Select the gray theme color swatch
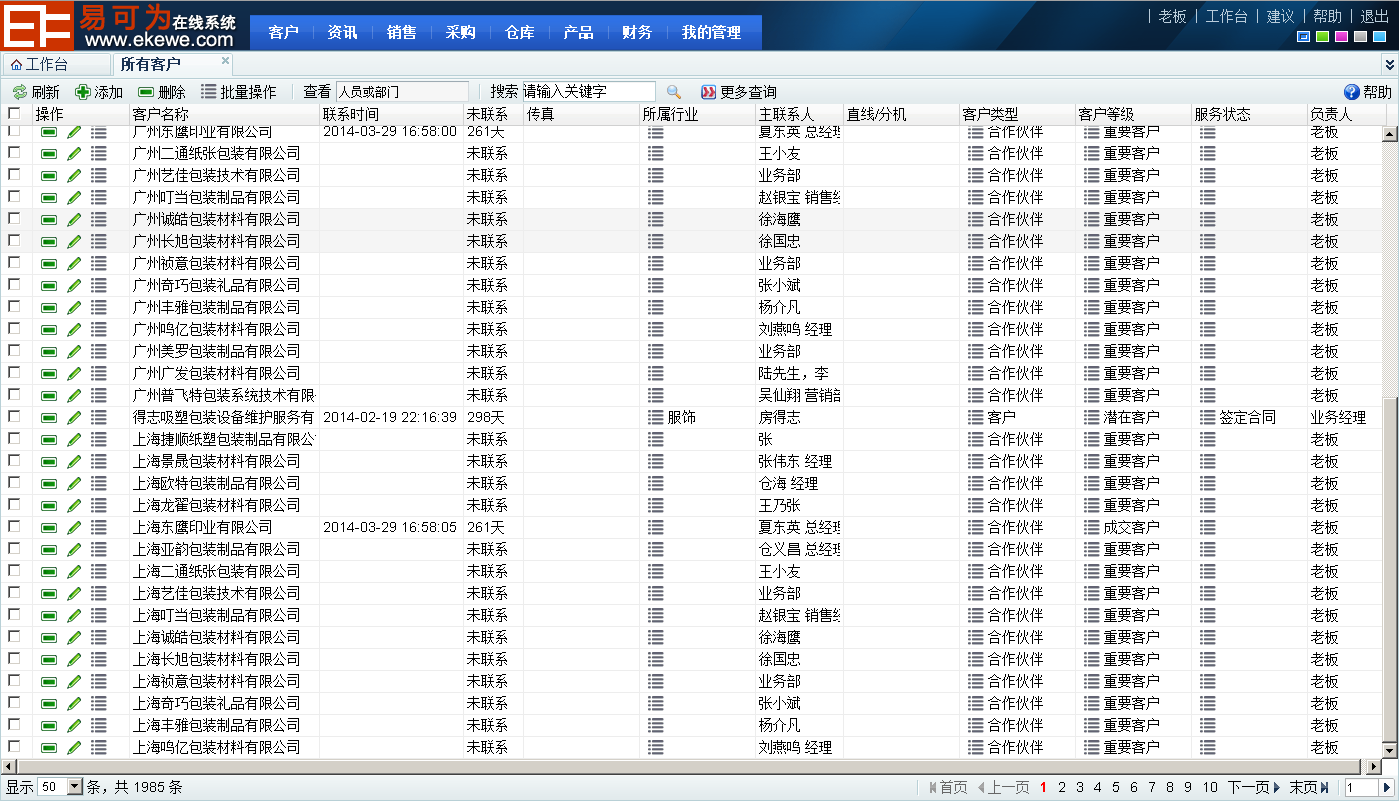The width and height of the screenshot is (1399, 801). coord(1361,37)
